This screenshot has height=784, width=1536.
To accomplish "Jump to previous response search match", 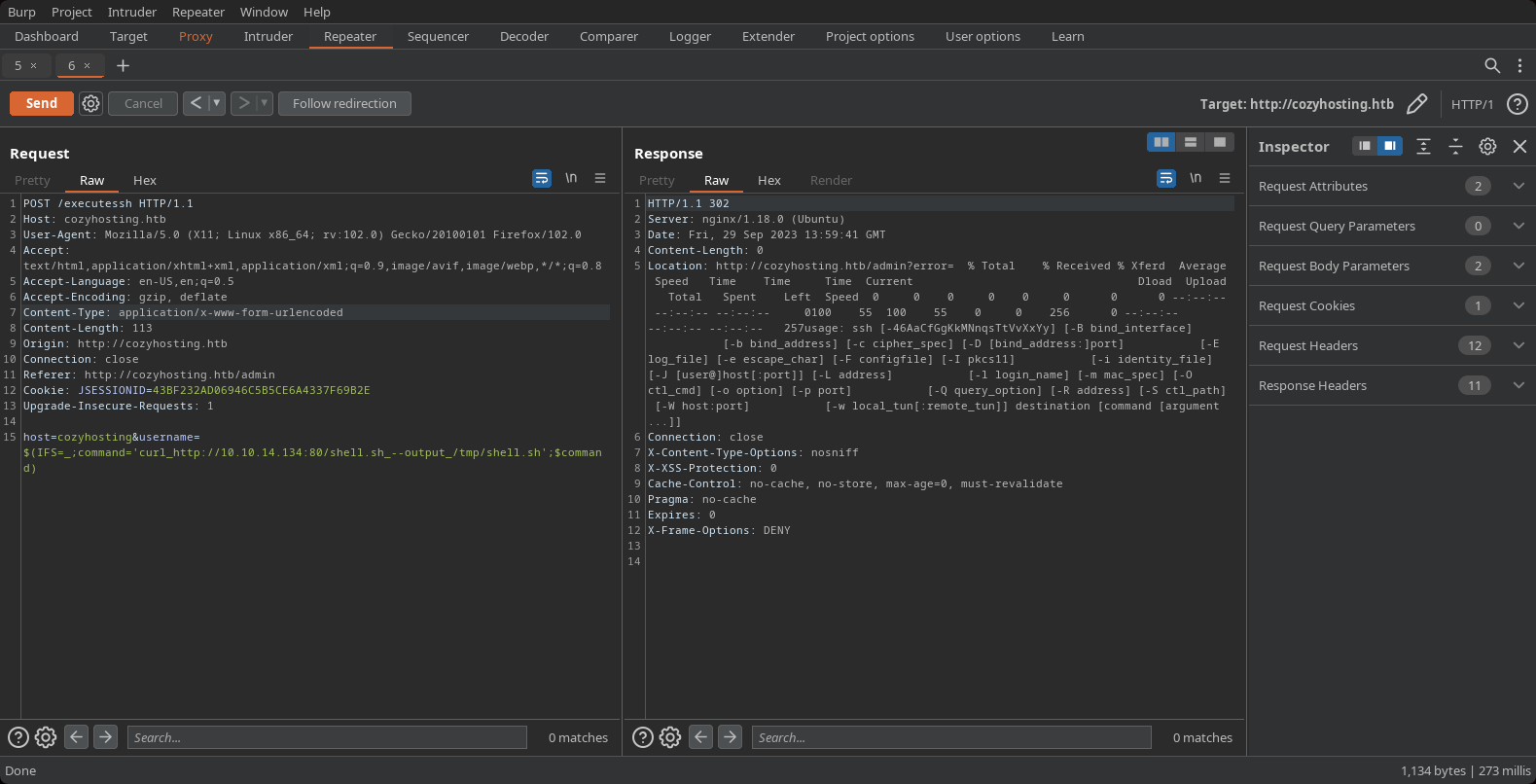I will [x=700, y=736].
